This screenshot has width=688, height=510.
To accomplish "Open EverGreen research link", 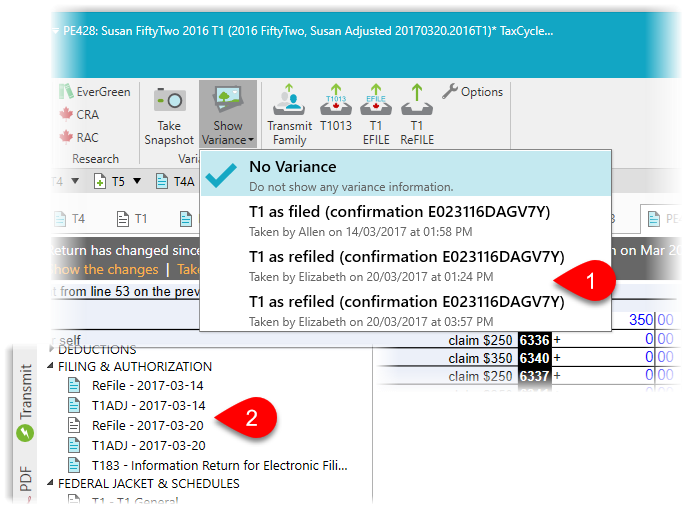I will tap(95, 92).
